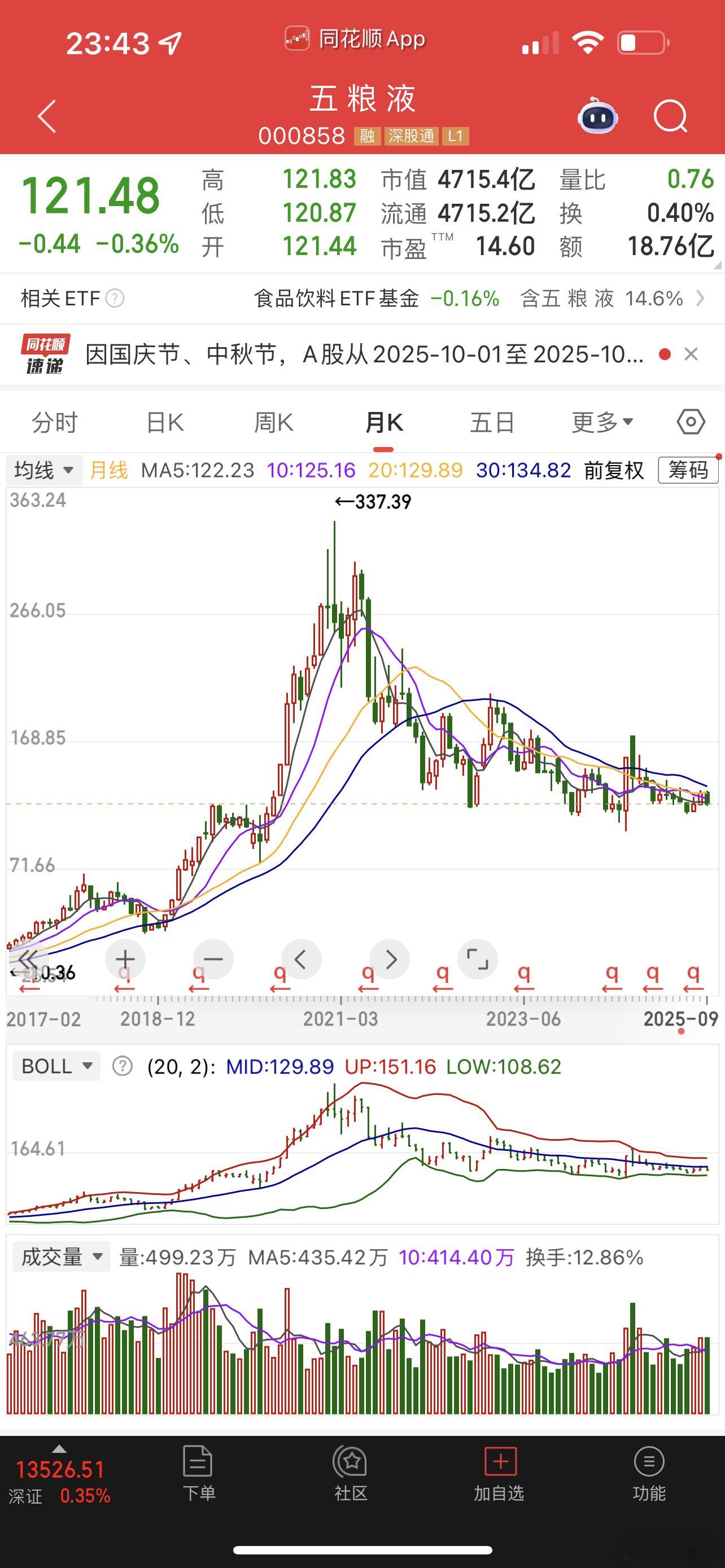Tap the 融 margin trading tag
The width and height of the screenshot is (725, 1568).
[x=367, y=135]
